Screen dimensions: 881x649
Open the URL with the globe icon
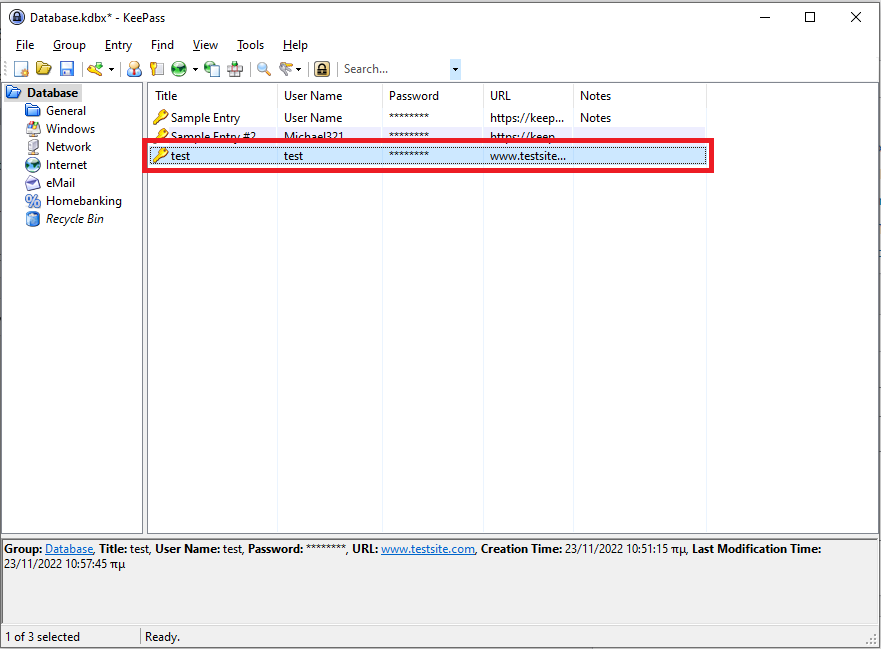click(x=181, y=68)
